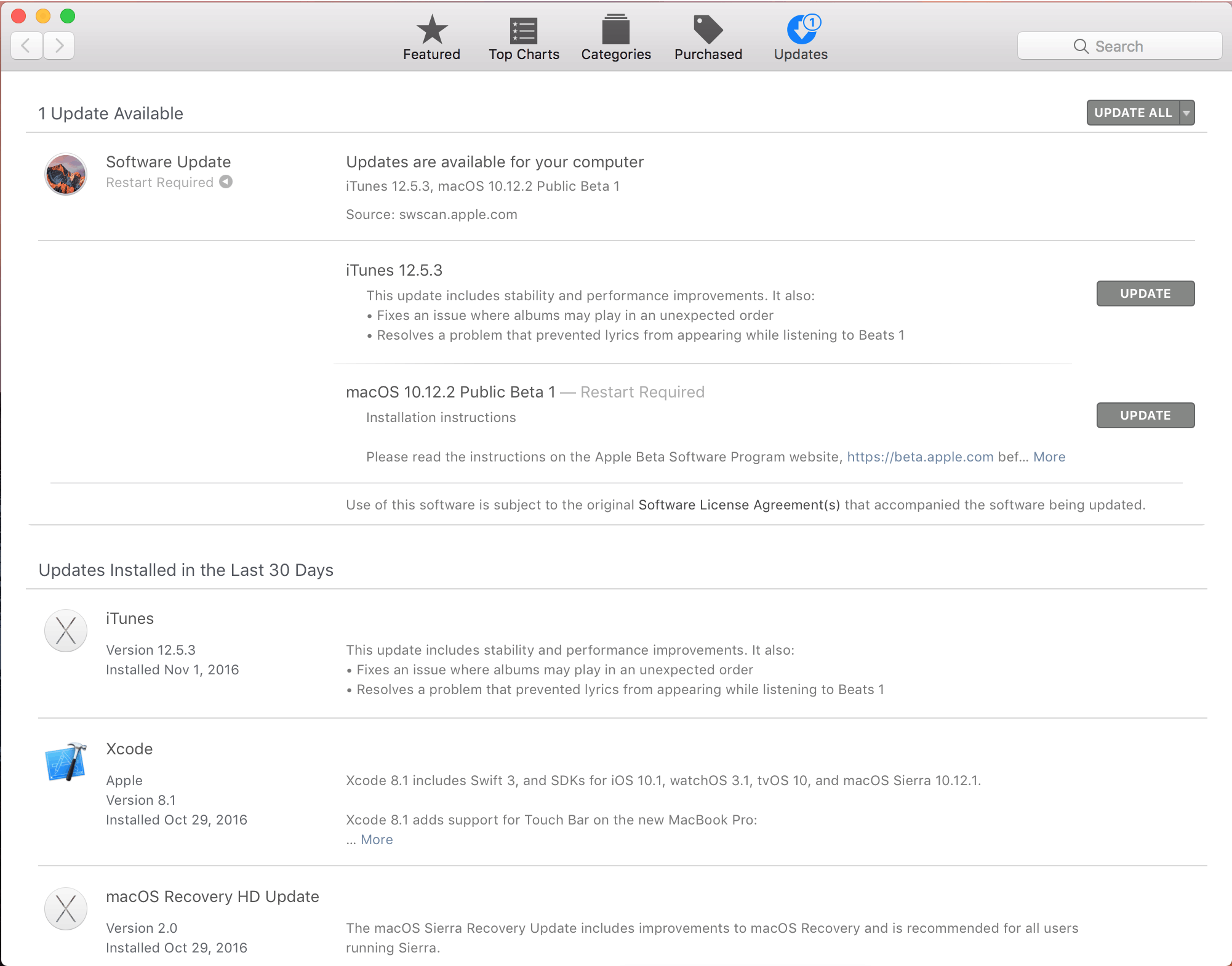Click the macOS Recovery HD Update icon
1232x966 pixels.
tap(66, 909)
